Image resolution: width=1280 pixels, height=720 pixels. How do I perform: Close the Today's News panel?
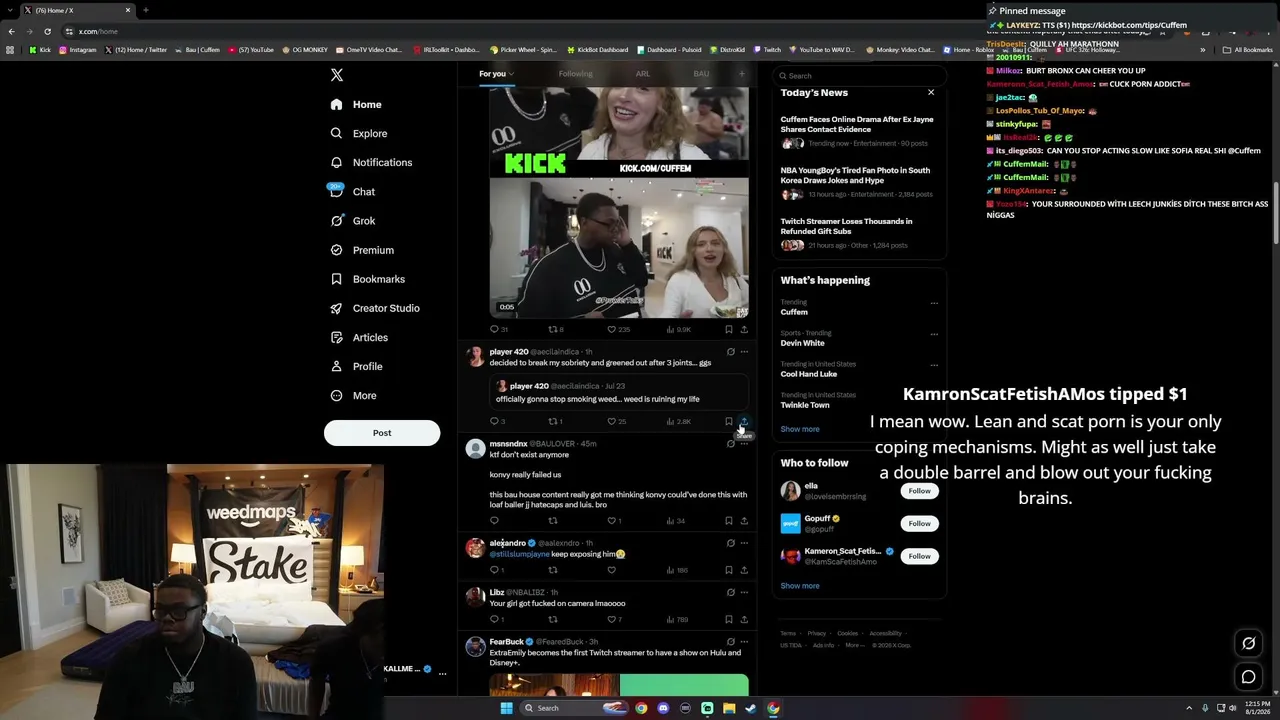click(x=931, y=92)
